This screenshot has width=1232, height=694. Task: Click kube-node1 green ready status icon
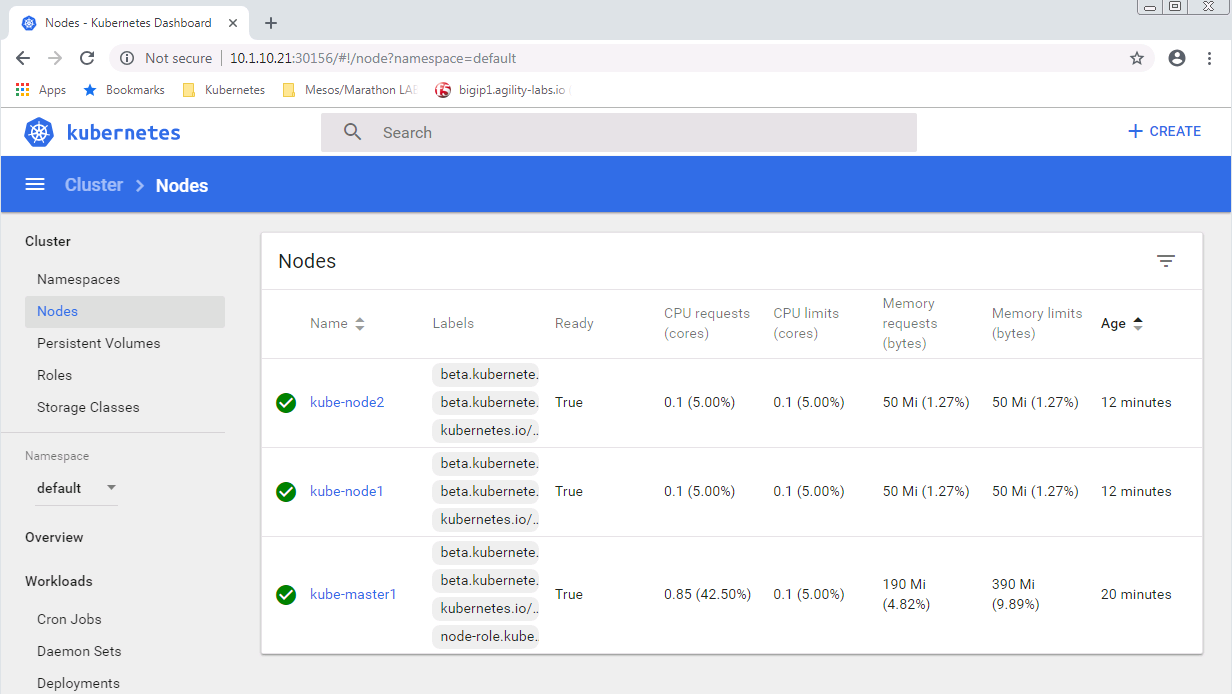click(x=286, y=491)
